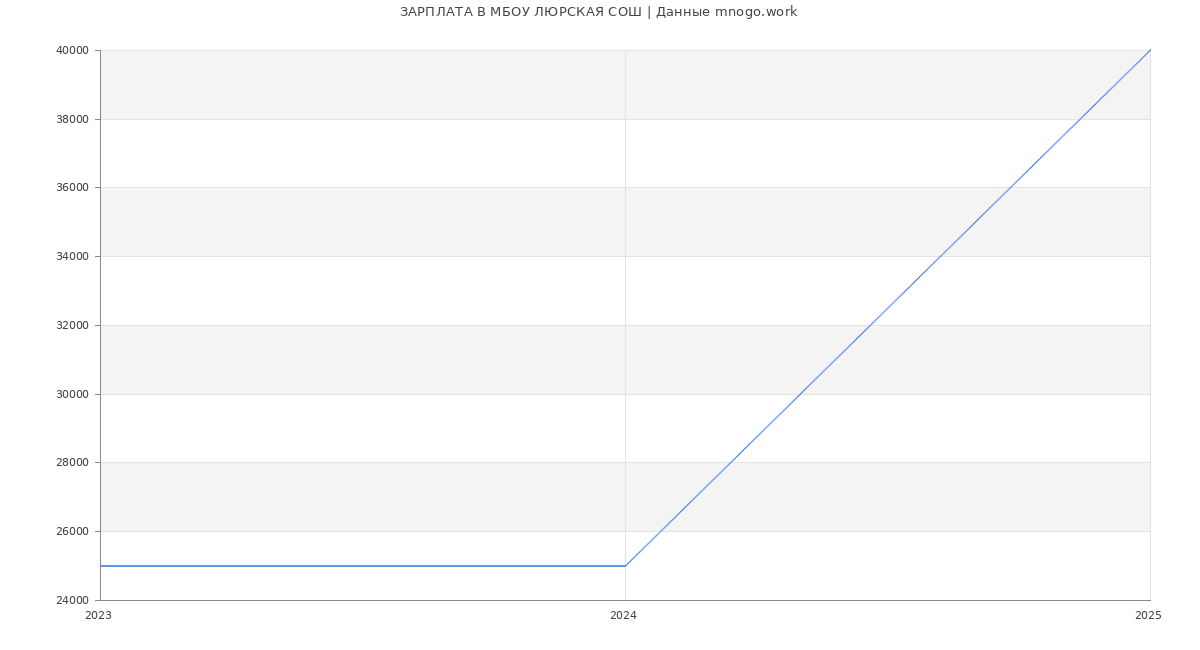This screenshot has height=650, width=1200.
Task: Click the line's peak point at 2025
Action: 1149,51
